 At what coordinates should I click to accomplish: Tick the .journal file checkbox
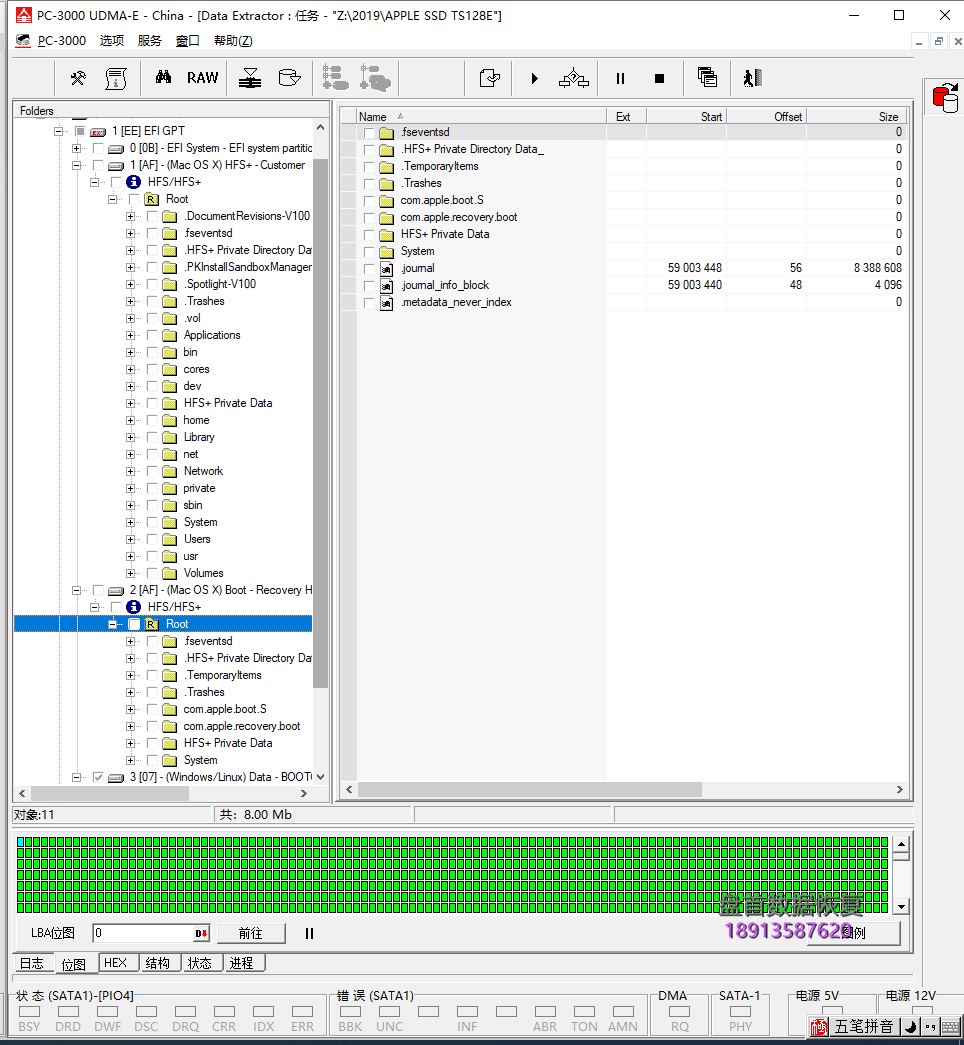tap(369, 269)
